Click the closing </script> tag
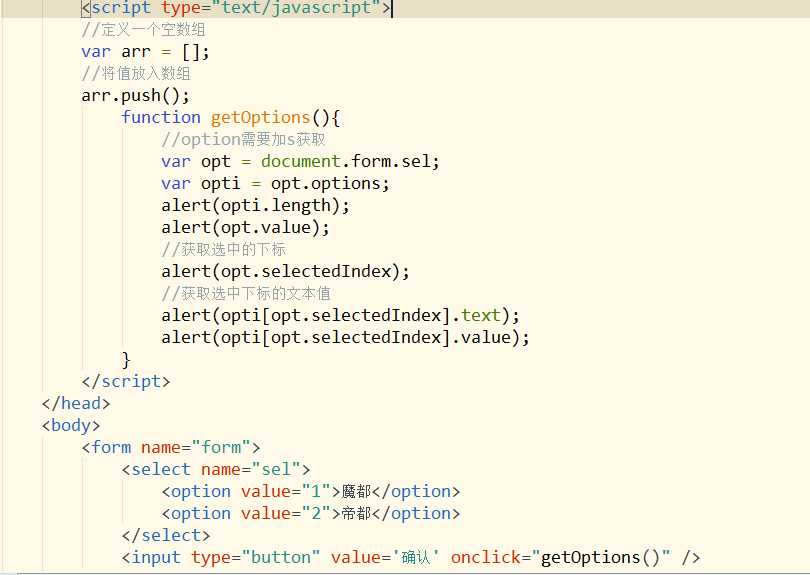Screen dimensions: 810x575 click(126, 381)
